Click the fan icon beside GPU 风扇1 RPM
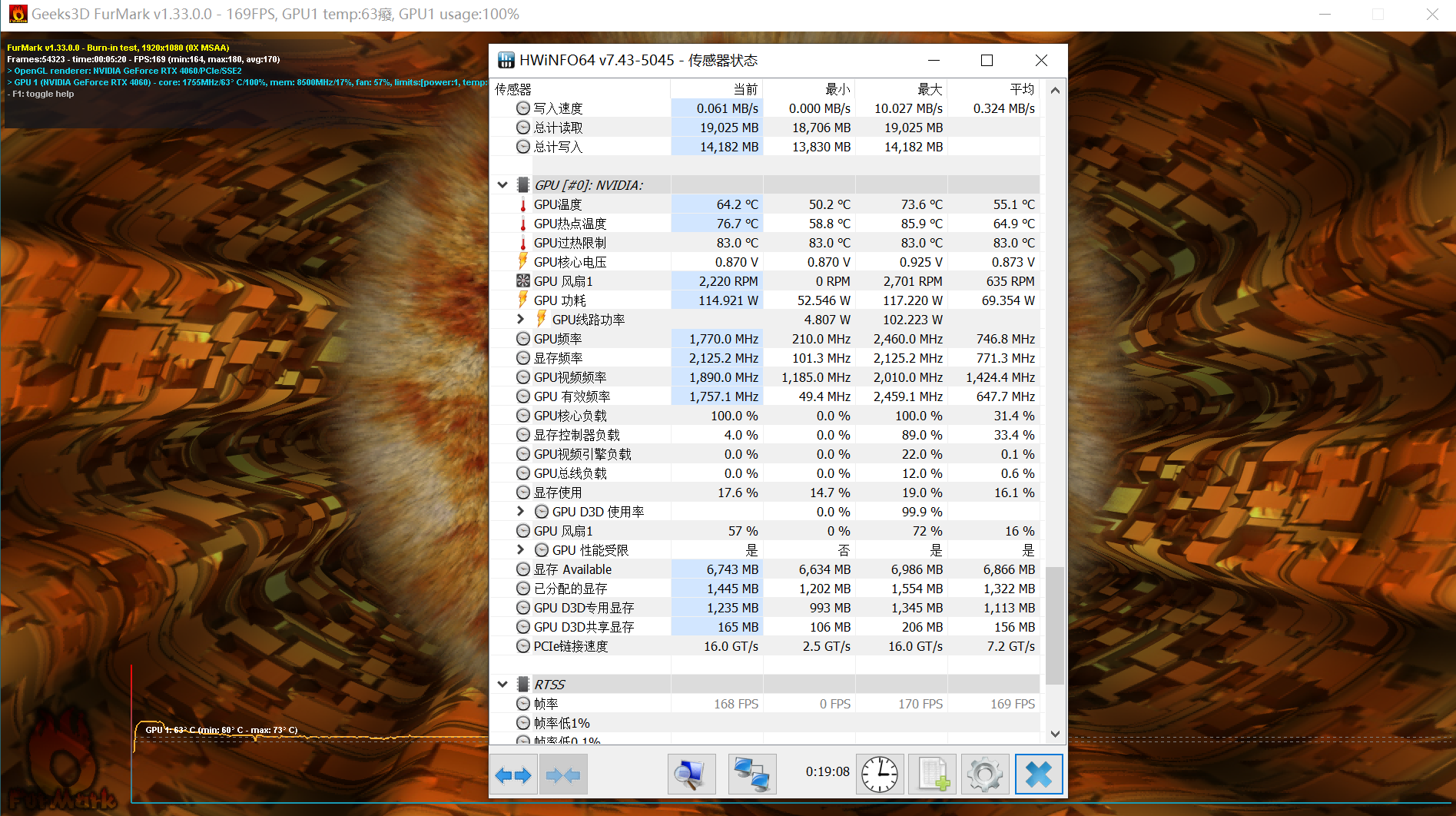The height and width of the screenshot is (816, 1456). (523, 281)
